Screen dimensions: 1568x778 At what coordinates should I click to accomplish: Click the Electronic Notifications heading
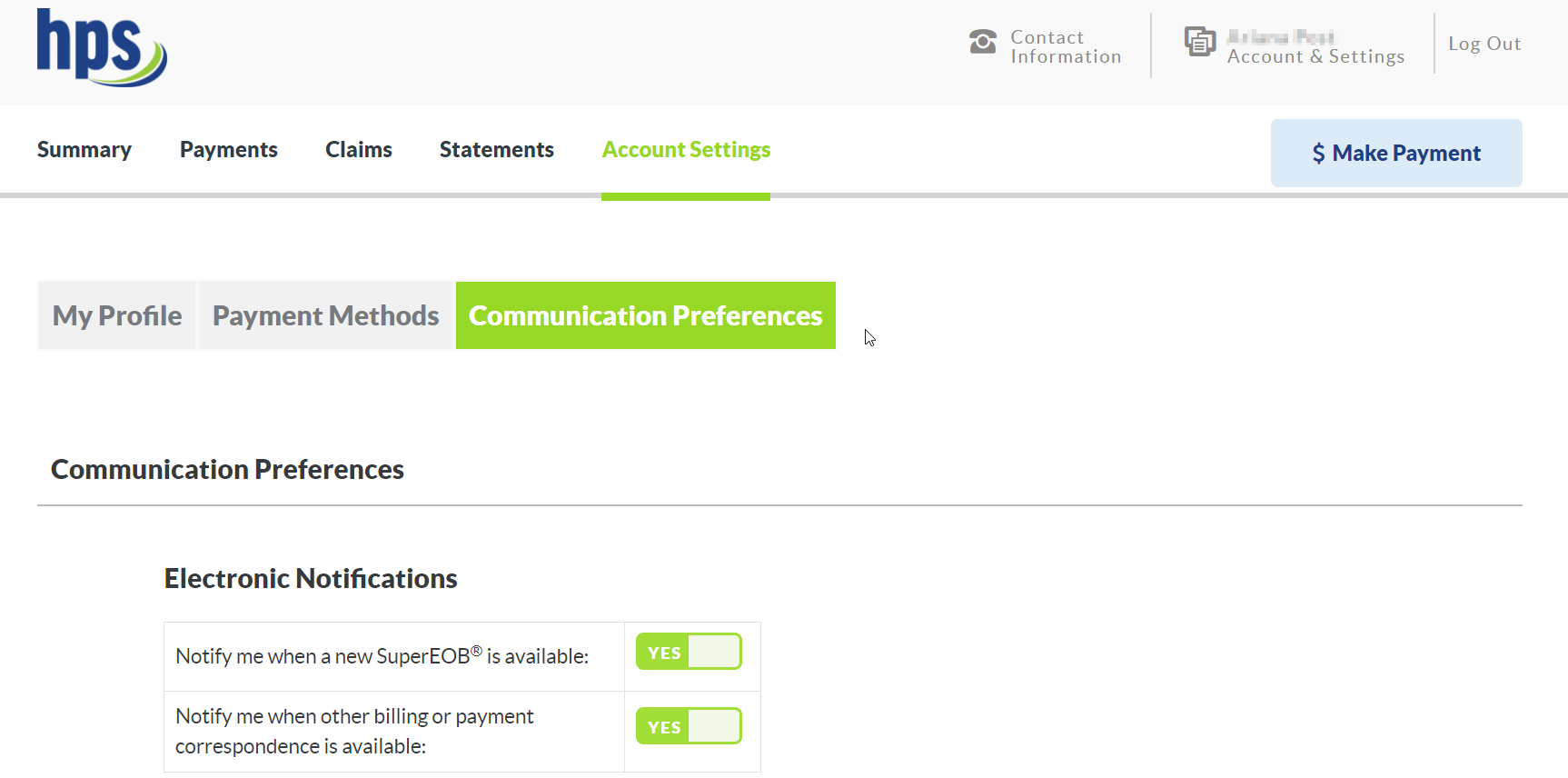tap(311, 579)
